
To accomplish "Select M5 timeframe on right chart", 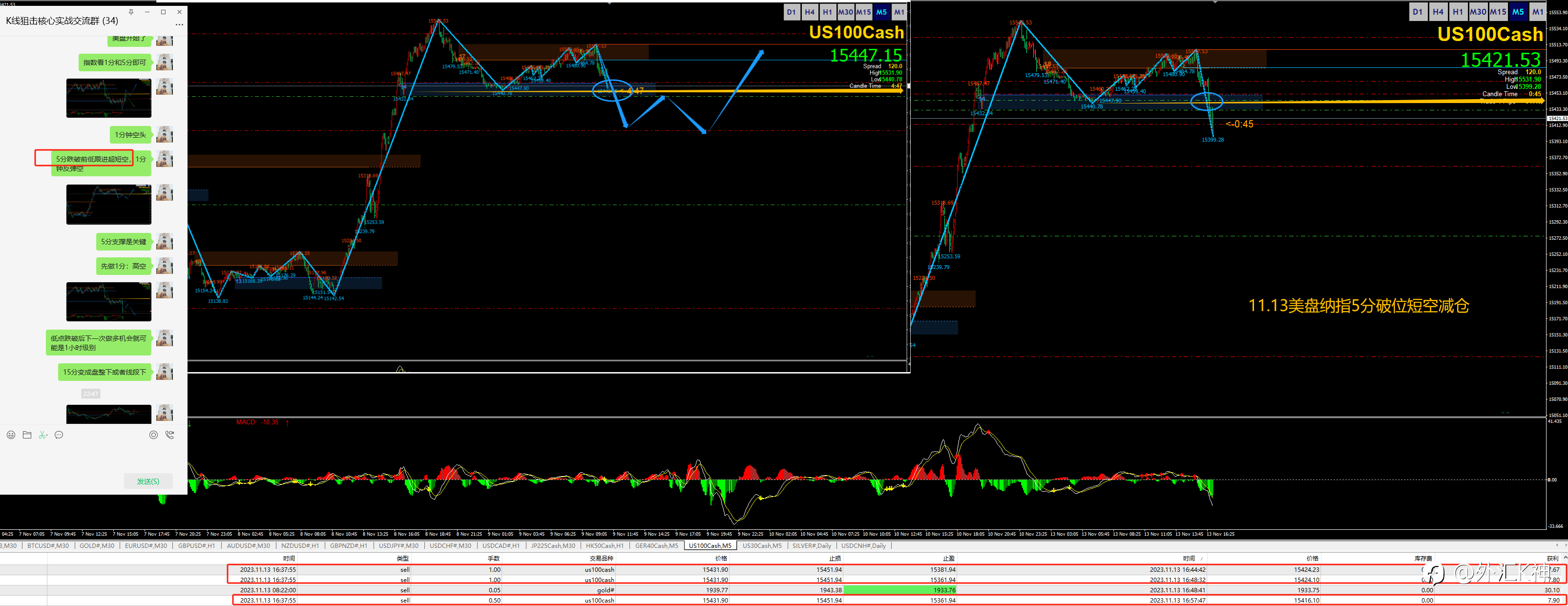I will pos(1518,12).
